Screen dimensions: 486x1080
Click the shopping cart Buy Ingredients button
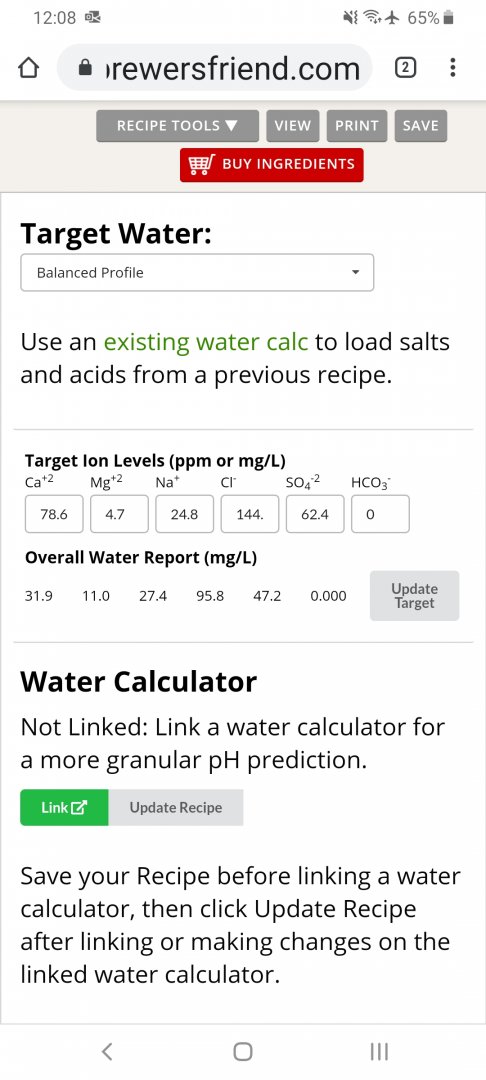coord(271,165)
